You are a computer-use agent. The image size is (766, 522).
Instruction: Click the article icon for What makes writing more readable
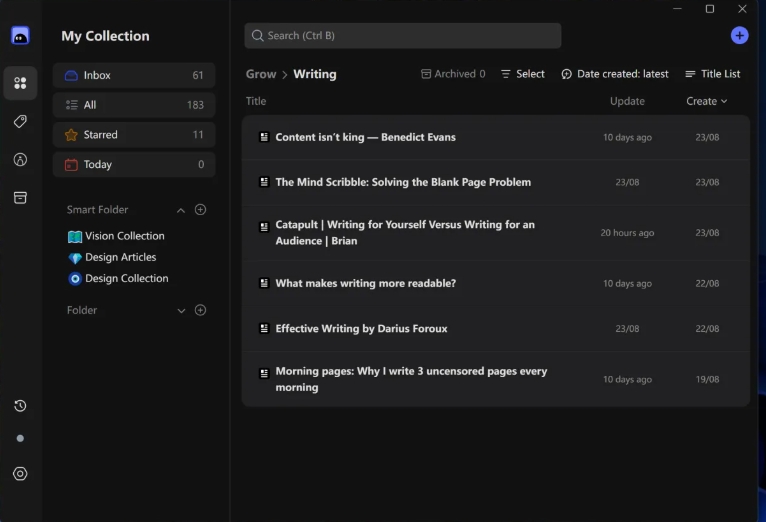pos(264,283)
